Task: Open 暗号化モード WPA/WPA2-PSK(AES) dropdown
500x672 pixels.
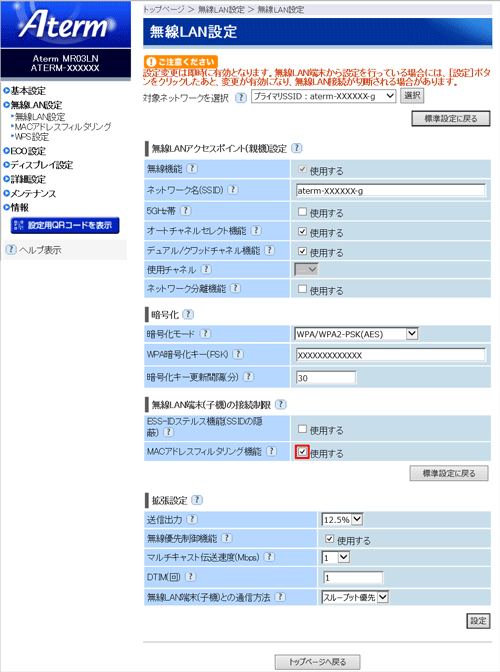Action: (x=356, y=334)
